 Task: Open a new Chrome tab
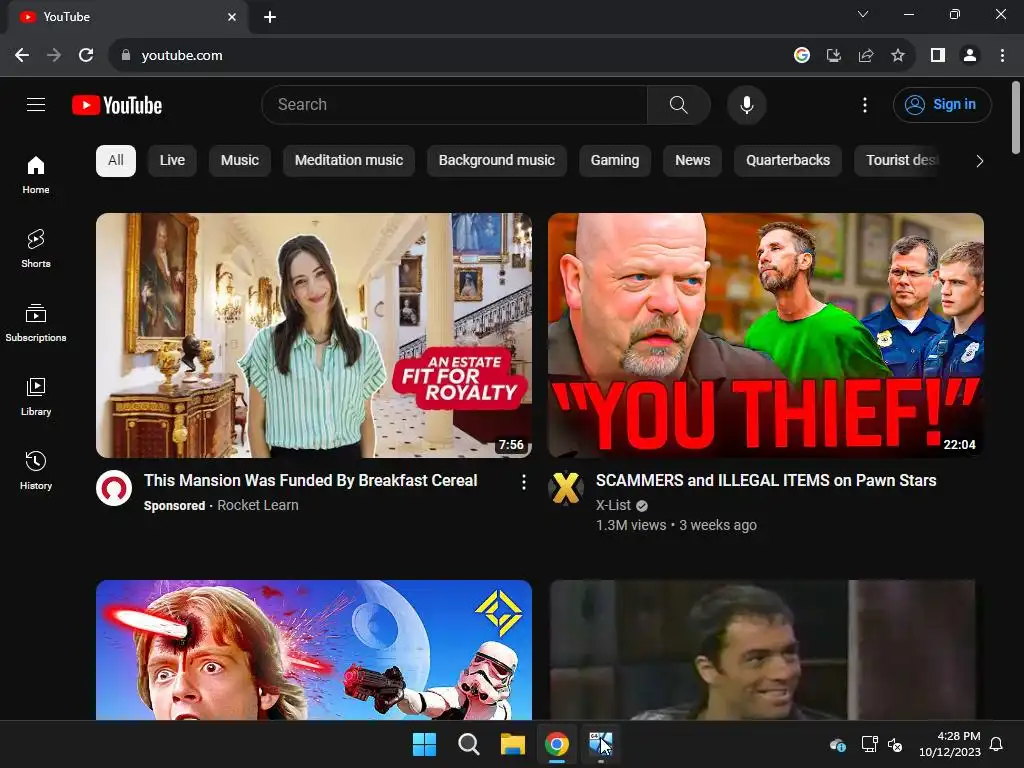pyautogui.click(x=270, y=17)
